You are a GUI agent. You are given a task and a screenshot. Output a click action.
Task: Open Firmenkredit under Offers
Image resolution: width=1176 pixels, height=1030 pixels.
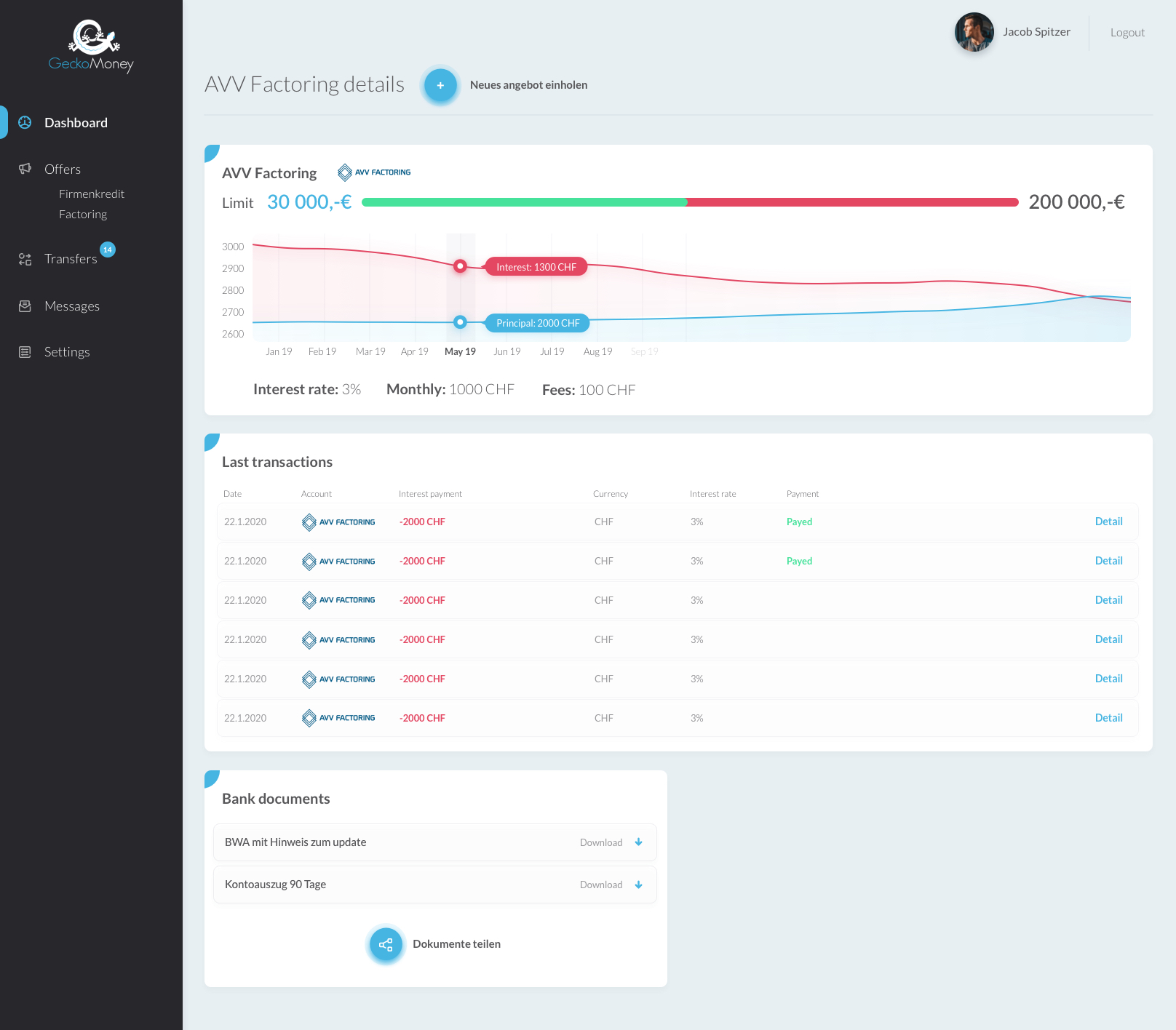click(92, 193)
